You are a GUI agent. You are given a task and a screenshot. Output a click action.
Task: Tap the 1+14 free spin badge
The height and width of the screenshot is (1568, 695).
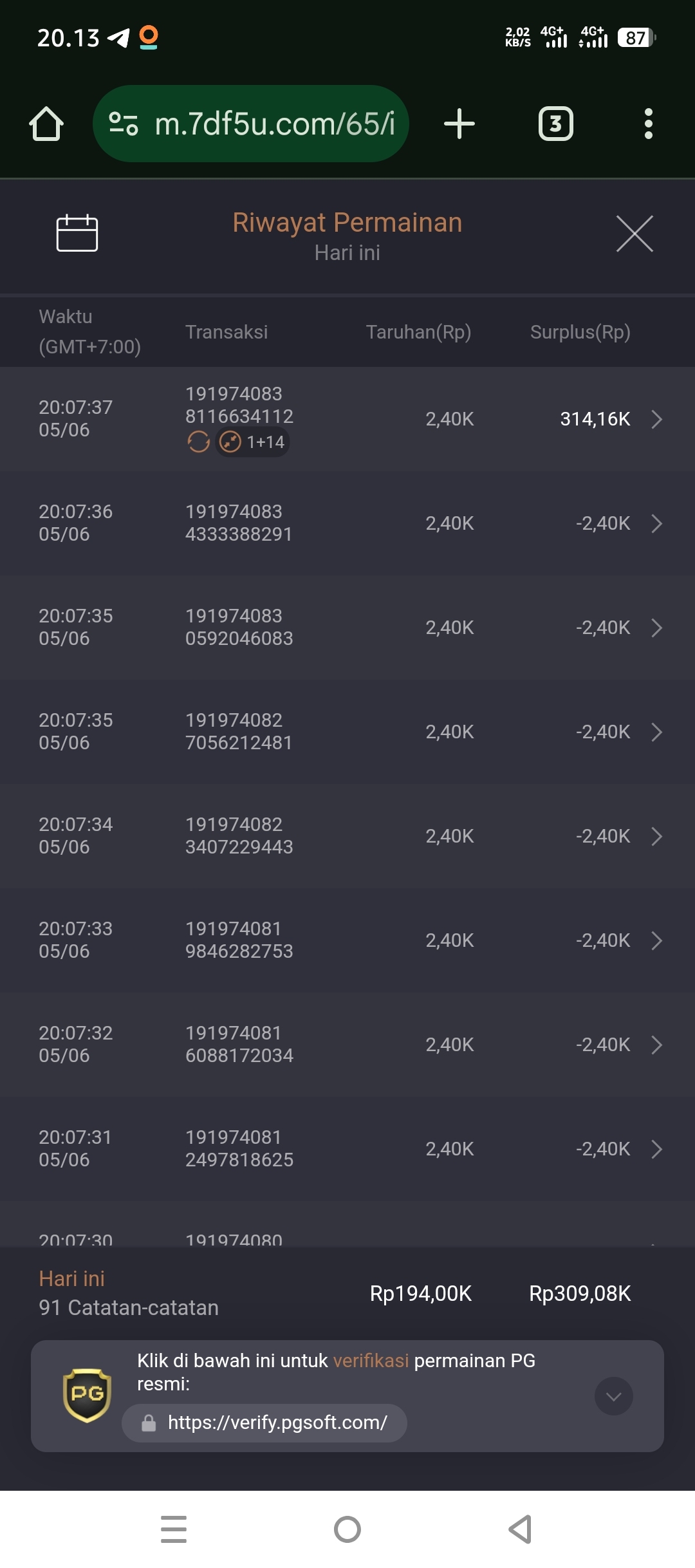[252, 442]
